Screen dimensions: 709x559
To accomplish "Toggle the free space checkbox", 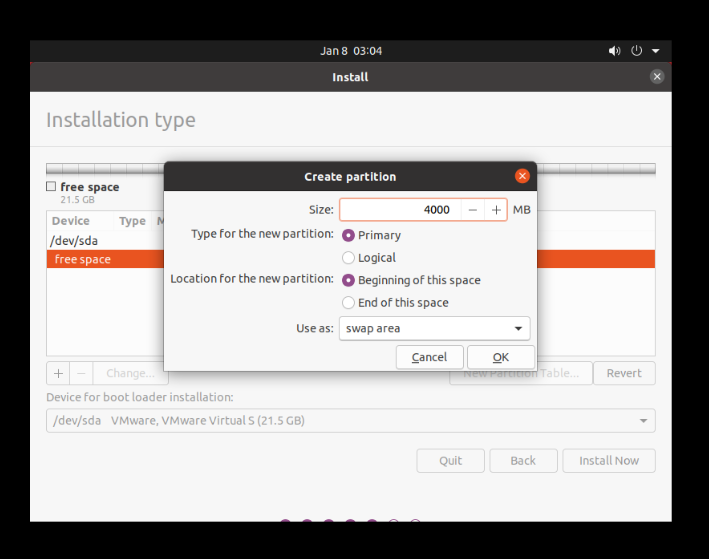I will 51,186.
